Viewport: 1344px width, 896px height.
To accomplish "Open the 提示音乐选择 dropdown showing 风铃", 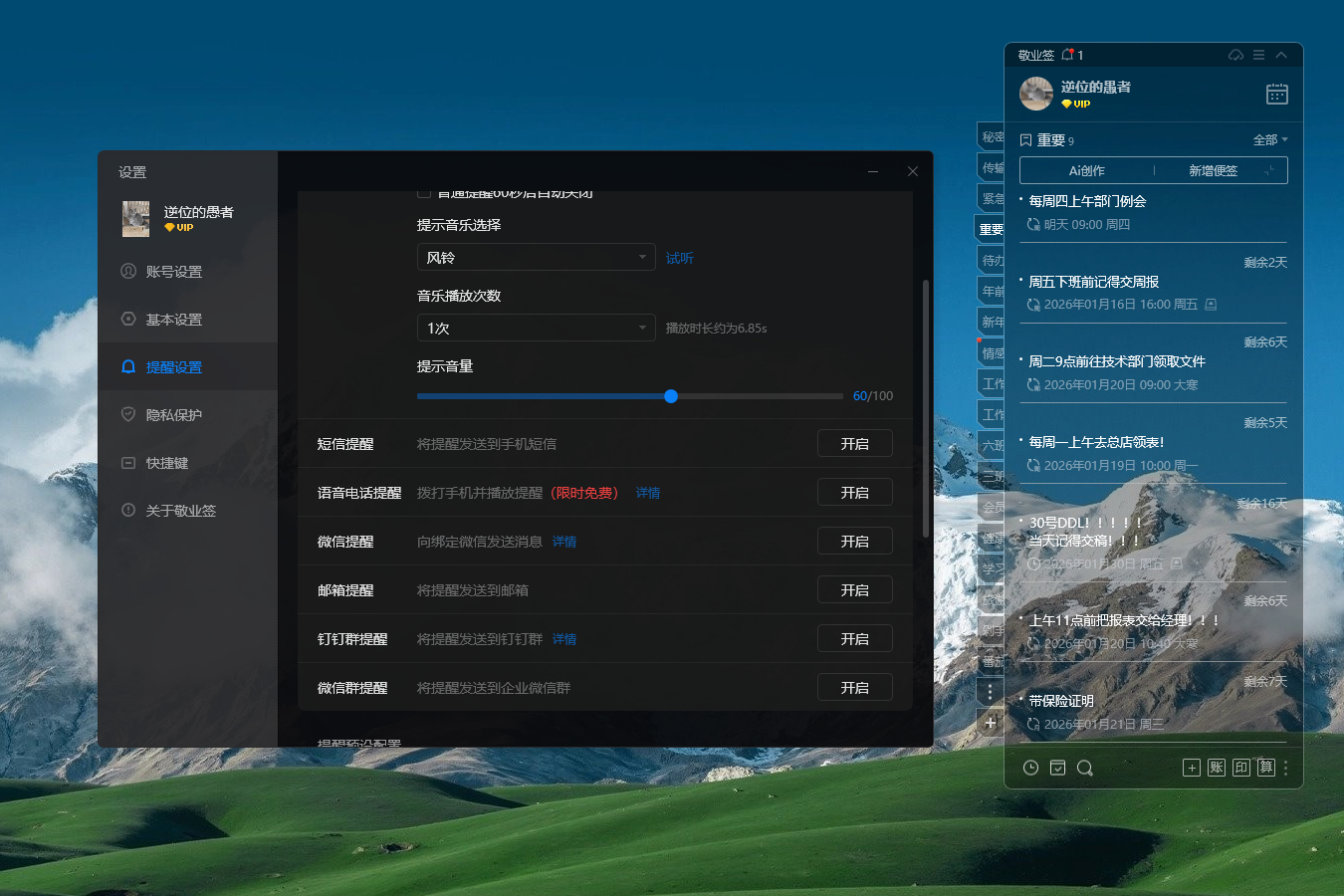I will pos(536,258).
